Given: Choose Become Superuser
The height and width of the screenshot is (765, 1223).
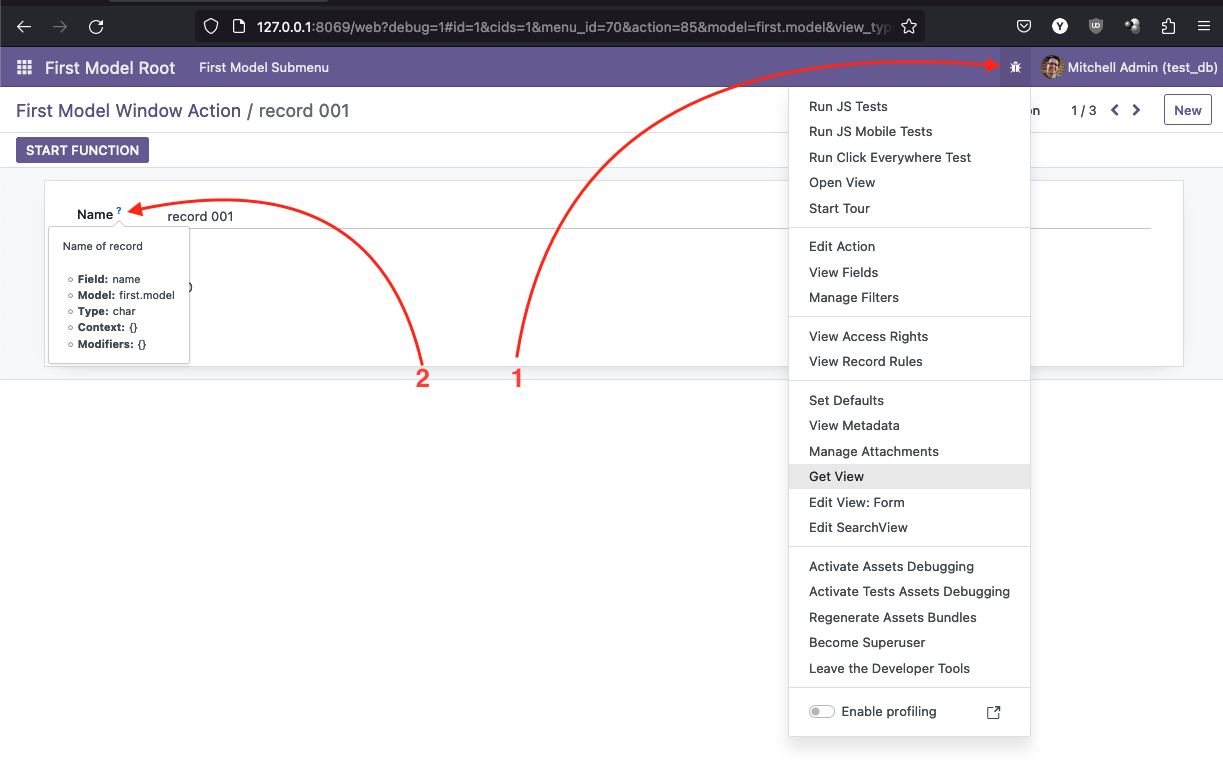Looking at the screenshot, I should tap(867, 642).
